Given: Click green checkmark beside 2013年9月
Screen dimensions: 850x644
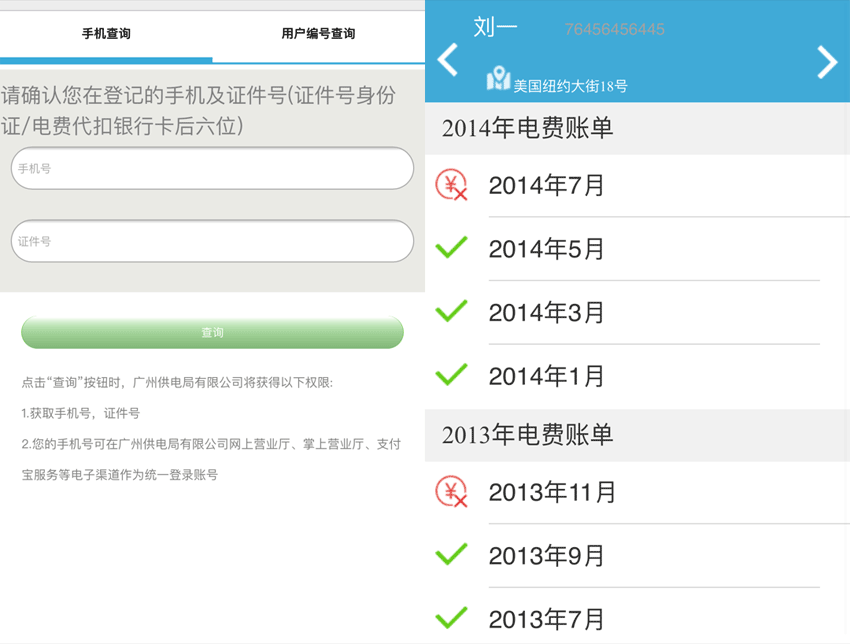Looking at the screenshot, I should pyautogui.click(x=452, y=554).
